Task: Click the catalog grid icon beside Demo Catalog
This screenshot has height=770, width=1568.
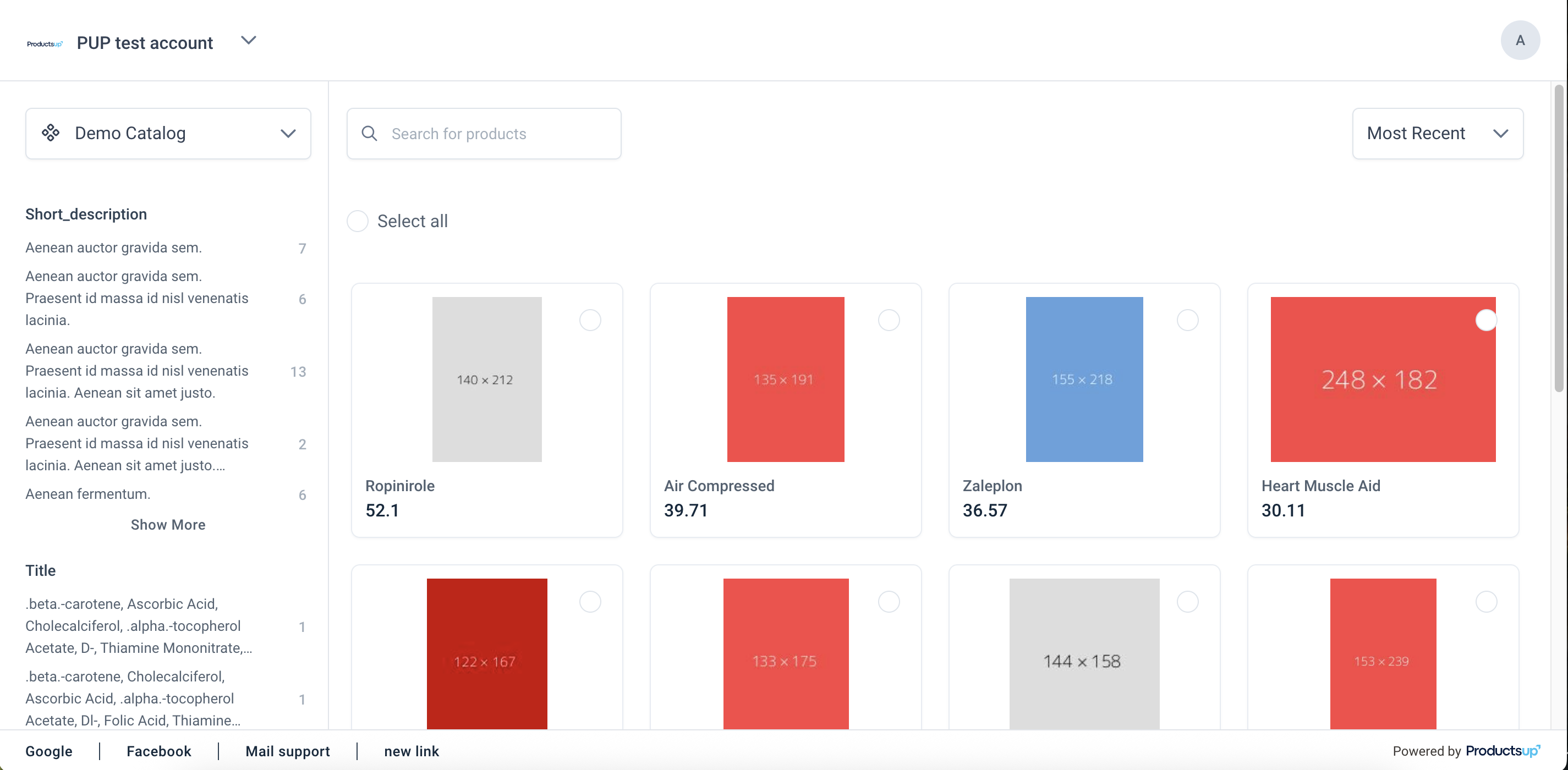Action: [x=51, y=133]
